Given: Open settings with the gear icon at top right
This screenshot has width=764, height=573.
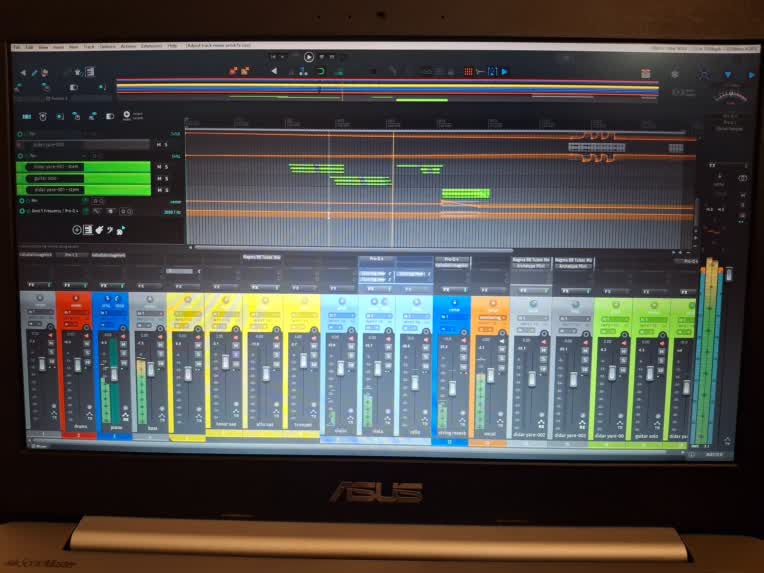Looking at the screenshot, I should tap(675, 74).
